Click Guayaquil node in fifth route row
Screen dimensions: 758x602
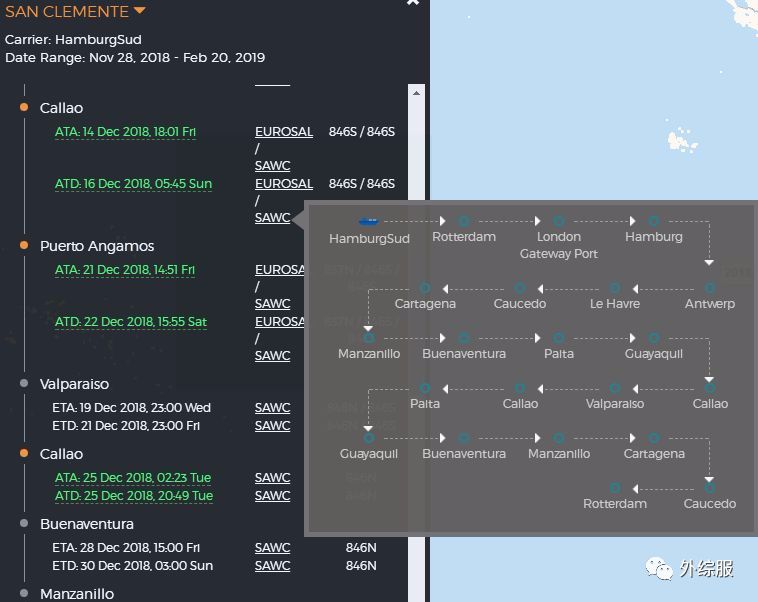369,438
